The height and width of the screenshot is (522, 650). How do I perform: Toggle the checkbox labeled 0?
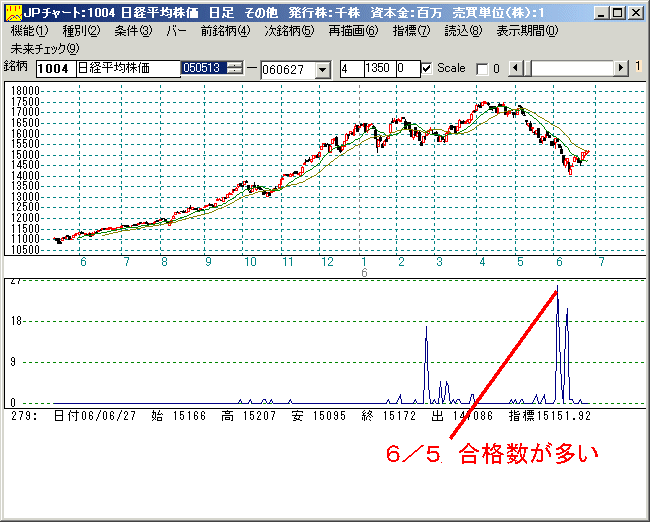click(x=482, y=69)
